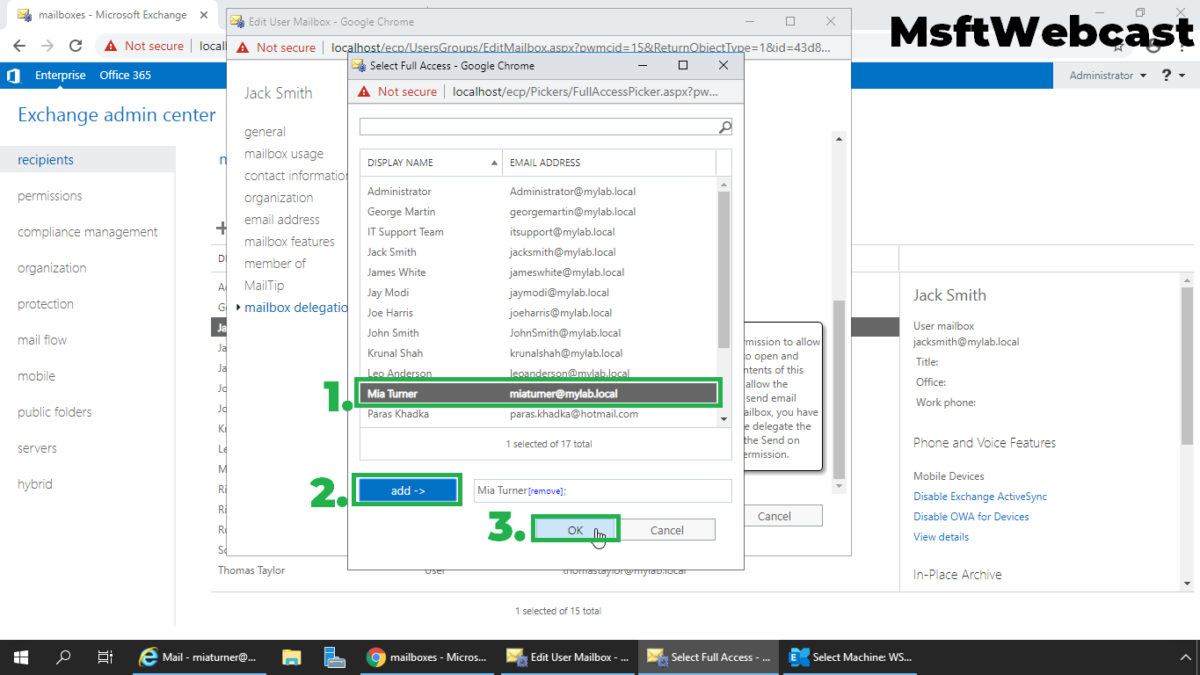Select permissions in the left navigation
This screenshot has height=675, width=1200.
tap(49, 195)
